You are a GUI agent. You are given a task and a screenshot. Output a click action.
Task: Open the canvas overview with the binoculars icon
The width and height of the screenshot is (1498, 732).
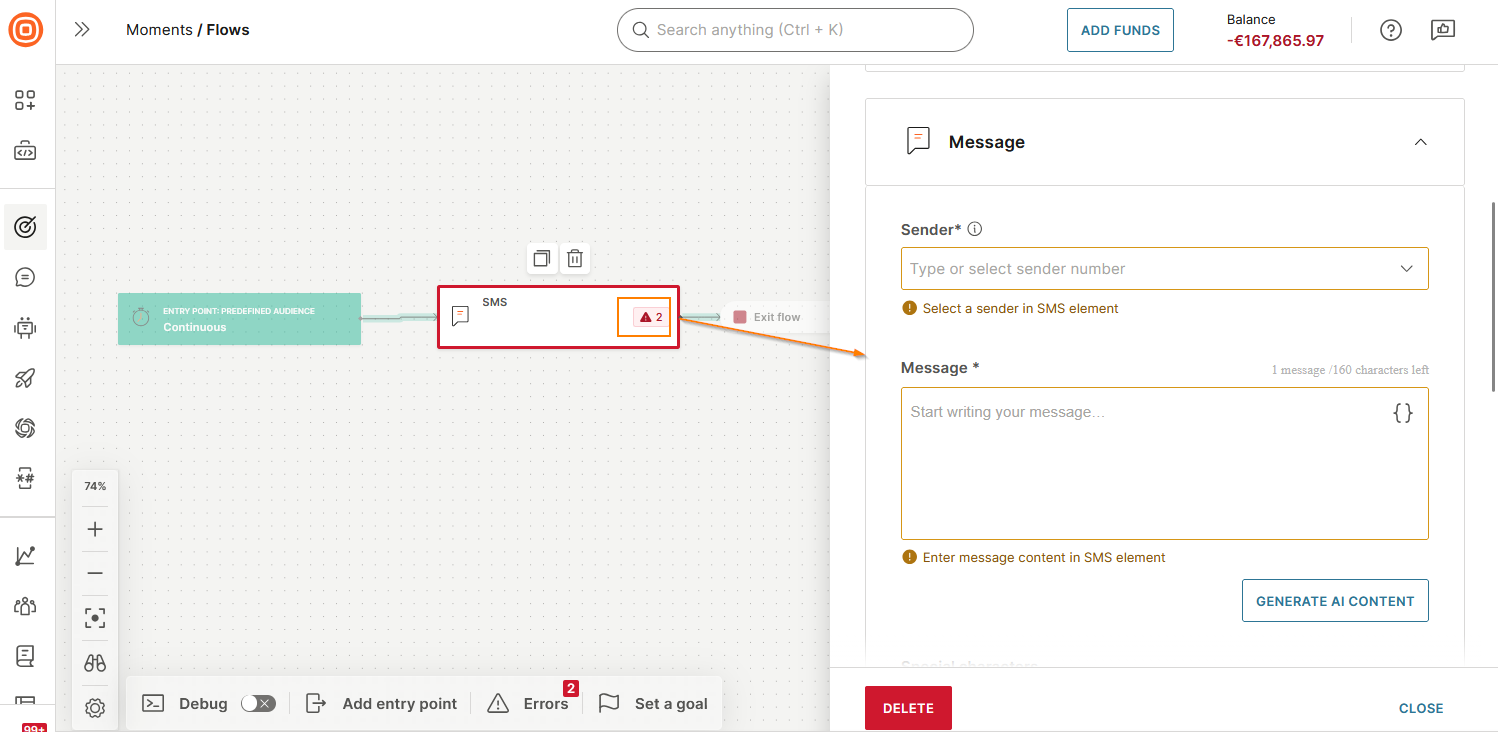(x=94, y=662)
